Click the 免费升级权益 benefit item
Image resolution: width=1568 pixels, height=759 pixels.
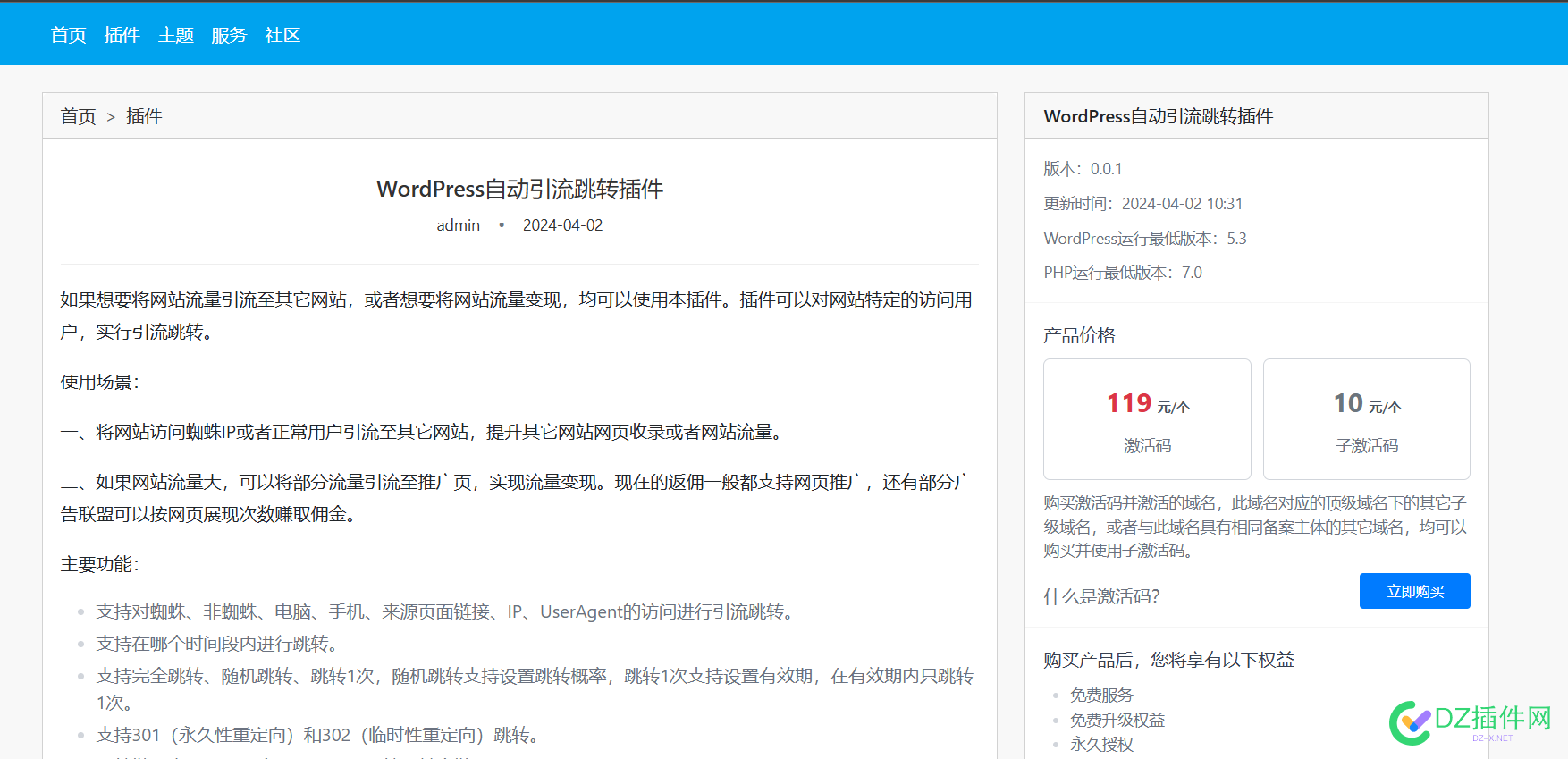pos(1117,720)
